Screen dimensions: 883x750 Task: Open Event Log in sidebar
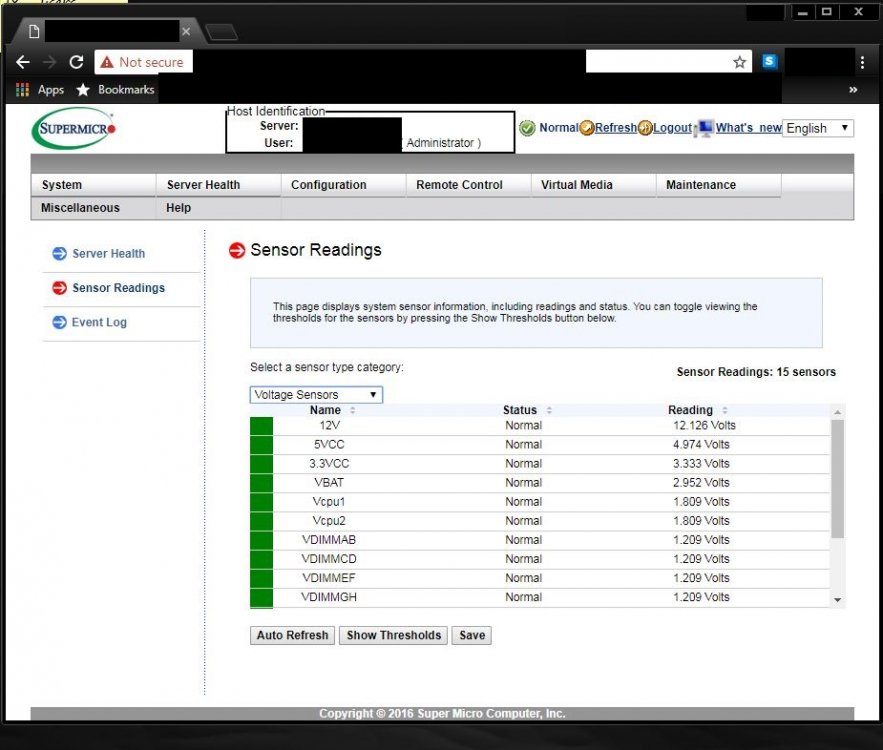click(x=99, y=322)
